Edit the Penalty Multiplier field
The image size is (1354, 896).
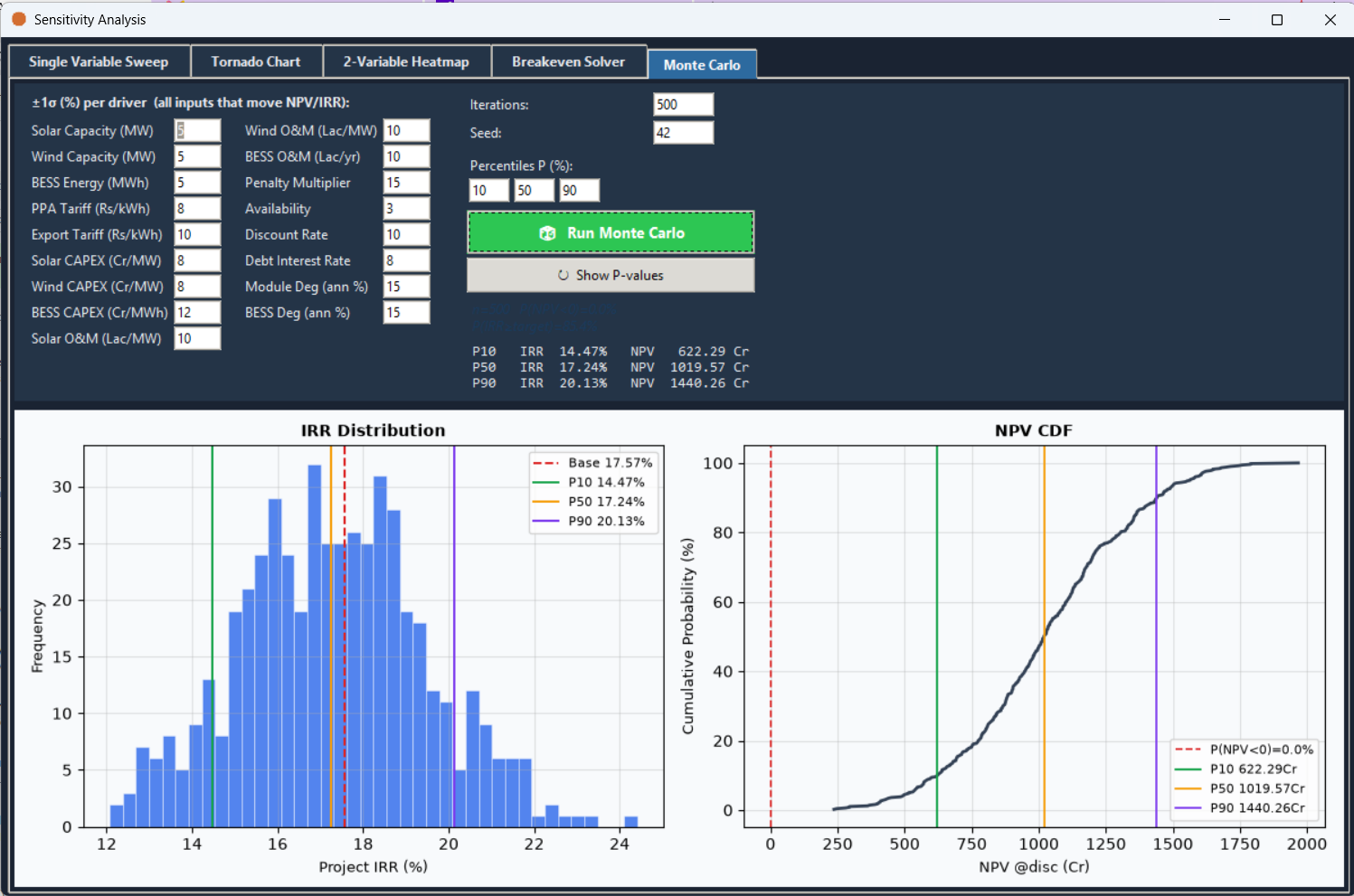point(406,183)
